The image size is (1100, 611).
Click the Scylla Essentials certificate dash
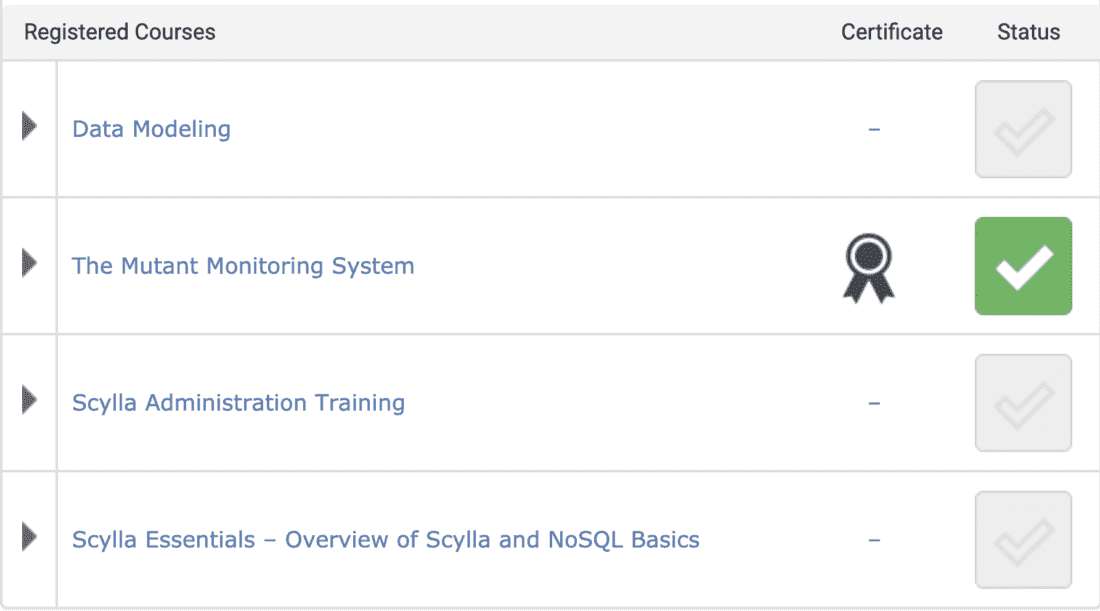pos(874,540)
